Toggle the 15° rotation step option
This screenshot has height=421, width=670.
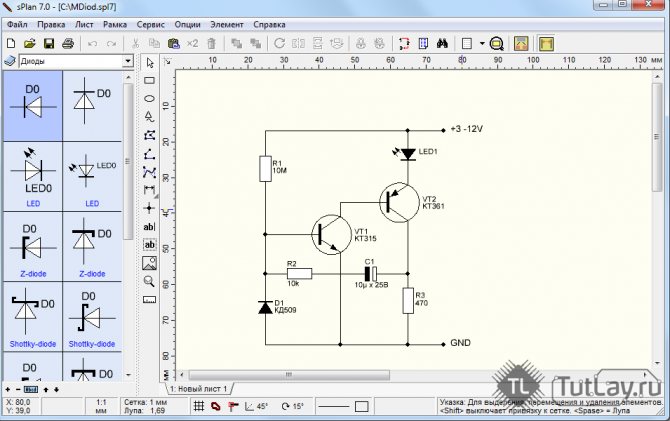point(293,406)
